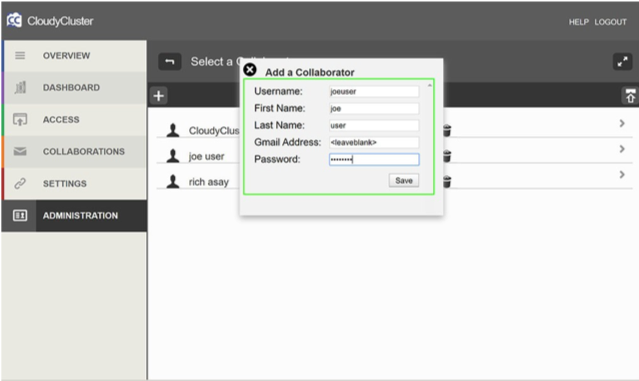Open the Overview section
Screen dimensions: 639x381
click(x=74, y=56)
